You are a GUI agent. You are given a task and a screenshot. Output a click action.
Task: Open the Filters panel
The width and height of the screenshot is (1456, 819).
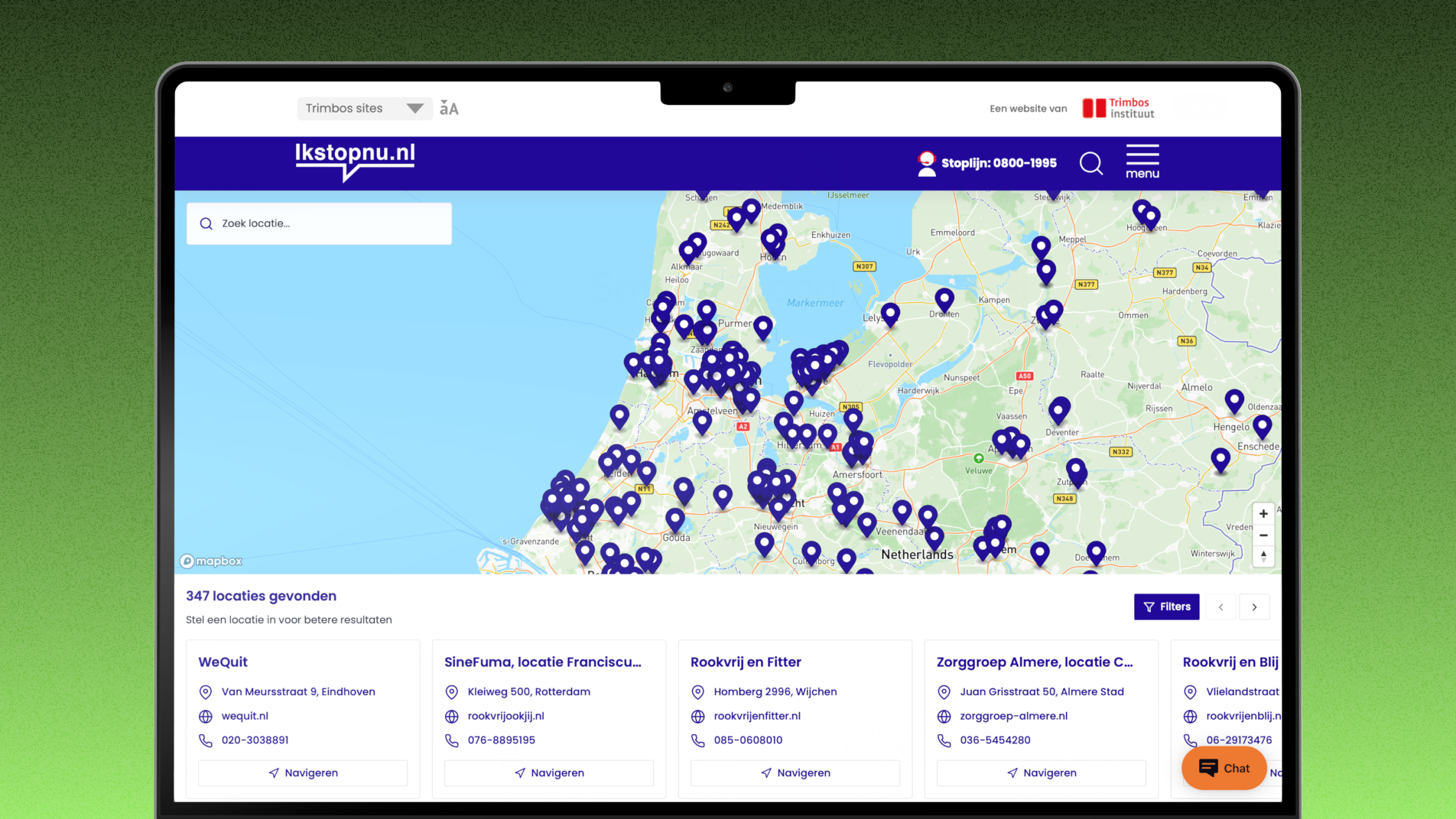pos(1166,607)
